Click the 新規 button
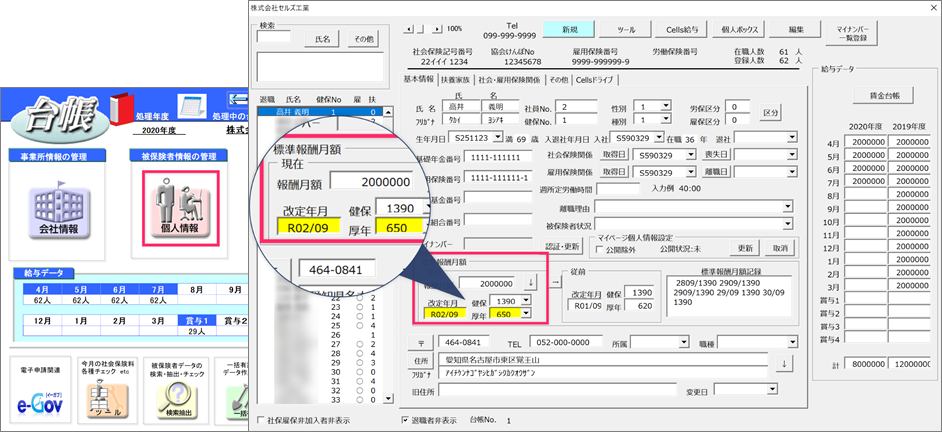 pyautogui.click(x=568, y=29)
